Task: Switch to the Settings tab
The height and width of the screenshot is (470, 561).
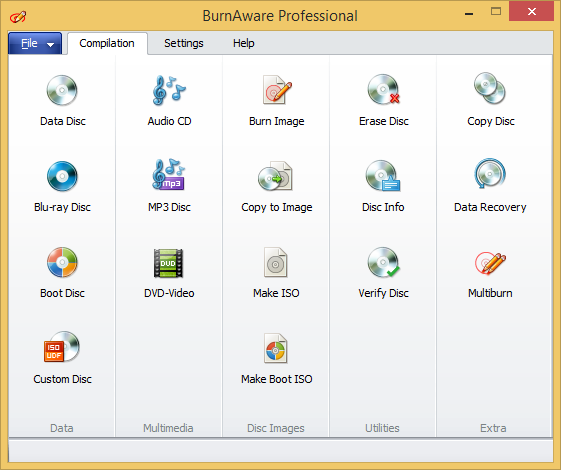Action: click(x=184, y=43)
